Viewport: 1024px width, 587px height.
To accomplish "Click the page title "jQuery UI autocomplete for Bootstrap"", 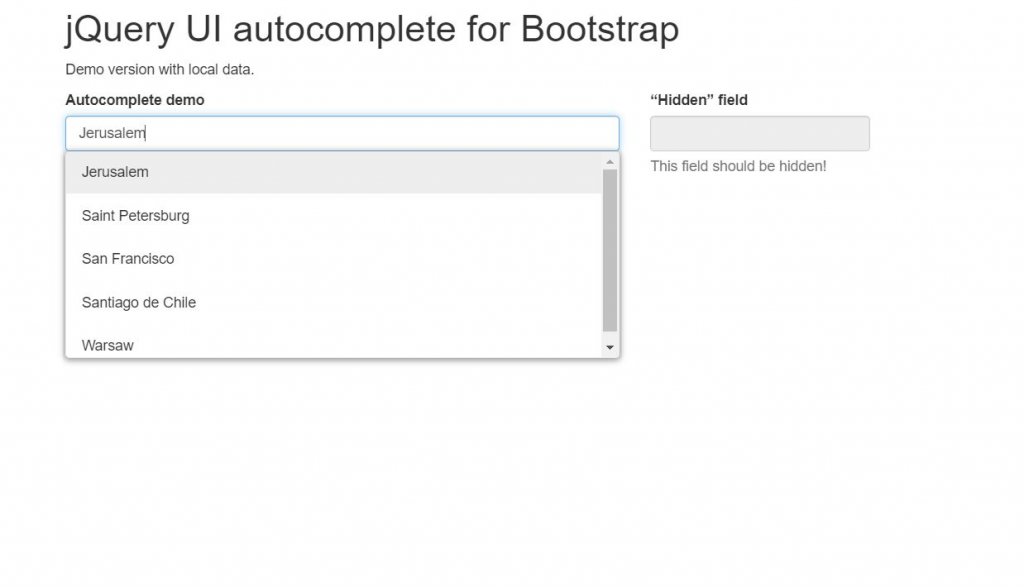I will 371,29.
